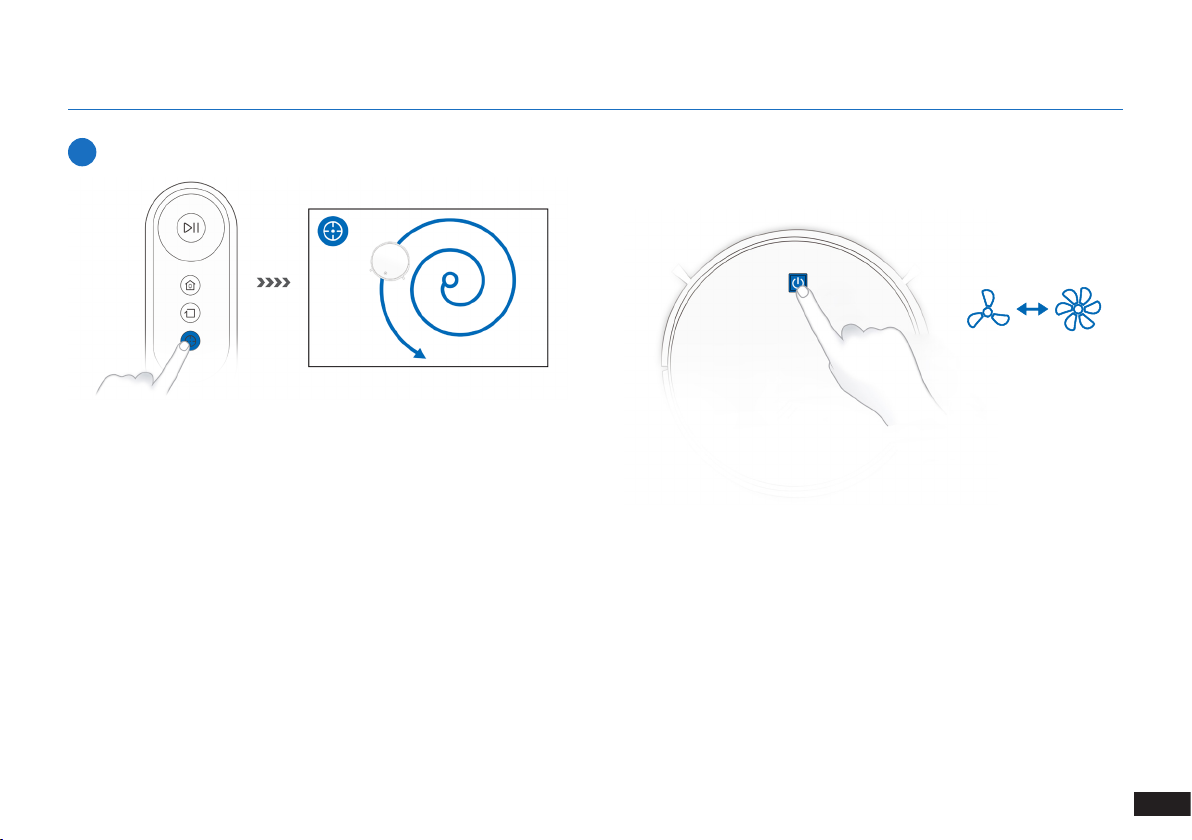1192x840 pixels.
Task: Click the blue spot-cleaning button on the remote
Action: pyautogui.click(x=191, y=341)
